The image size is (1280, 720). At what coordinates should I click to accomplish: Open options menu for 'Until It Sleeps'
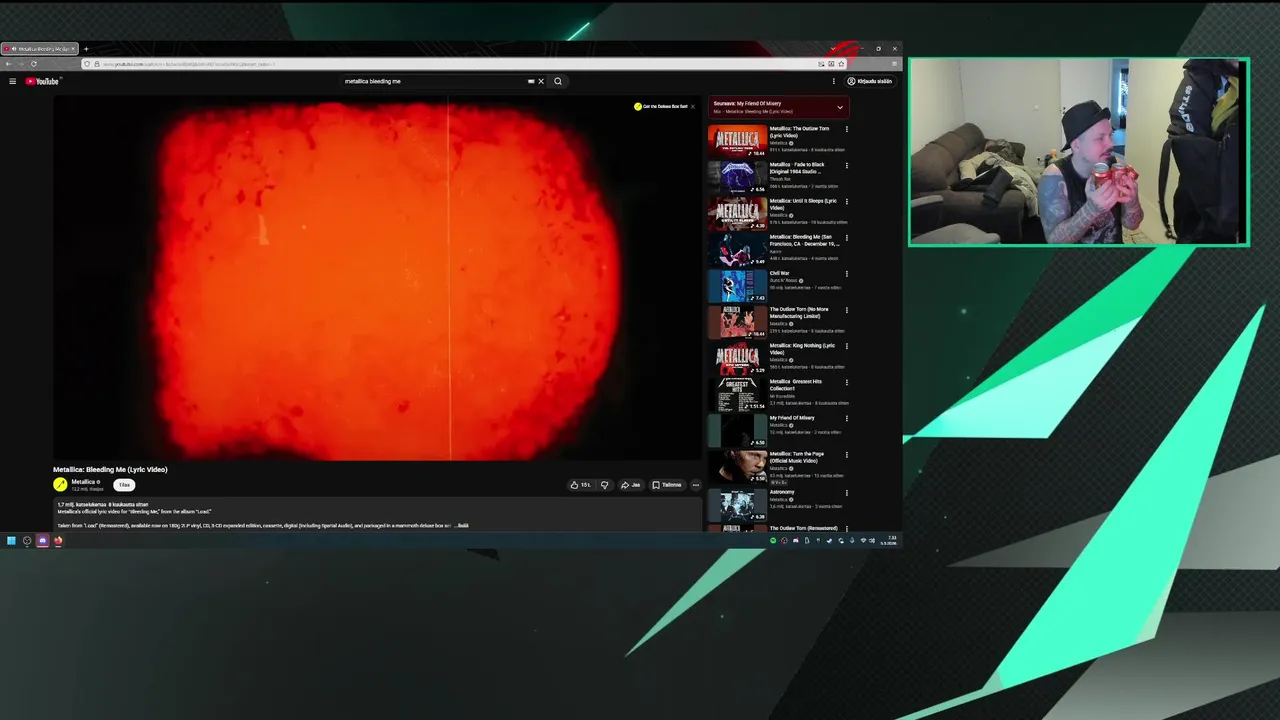click(x=847, y=201)
